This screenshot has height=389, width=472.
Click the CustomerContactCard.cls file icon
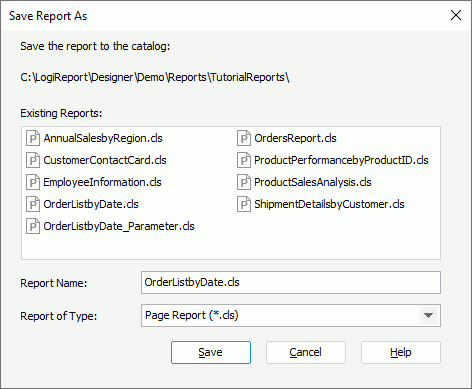point(33,160)
